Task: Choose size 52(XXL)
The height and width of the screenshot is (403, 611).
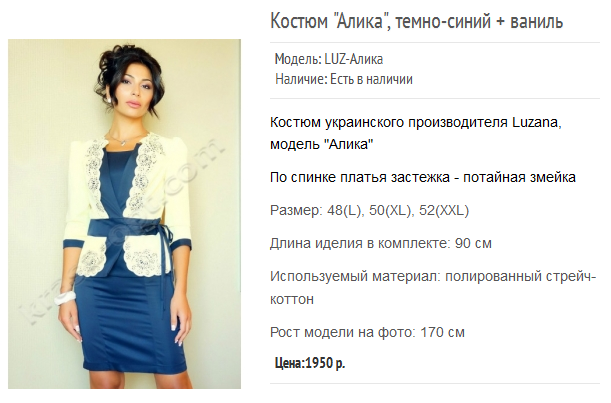Action: click(444, 210)
